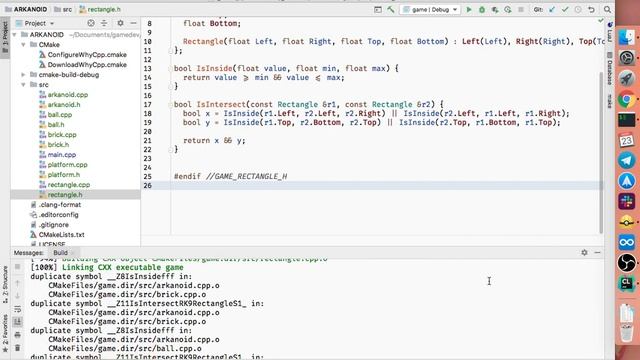Open Slack from the Dock
Image resolution: width=640 pixels, height=360 pixels.
pos(627,201)
